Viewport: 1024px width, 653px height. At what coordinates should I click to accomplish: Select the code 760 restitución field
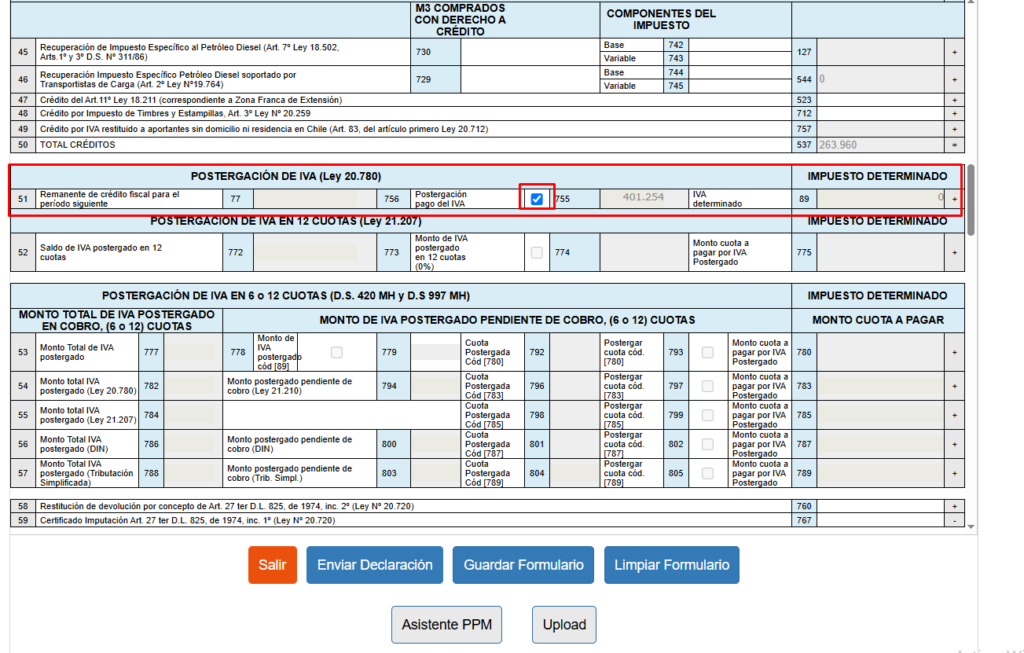[x=880, y=506]
